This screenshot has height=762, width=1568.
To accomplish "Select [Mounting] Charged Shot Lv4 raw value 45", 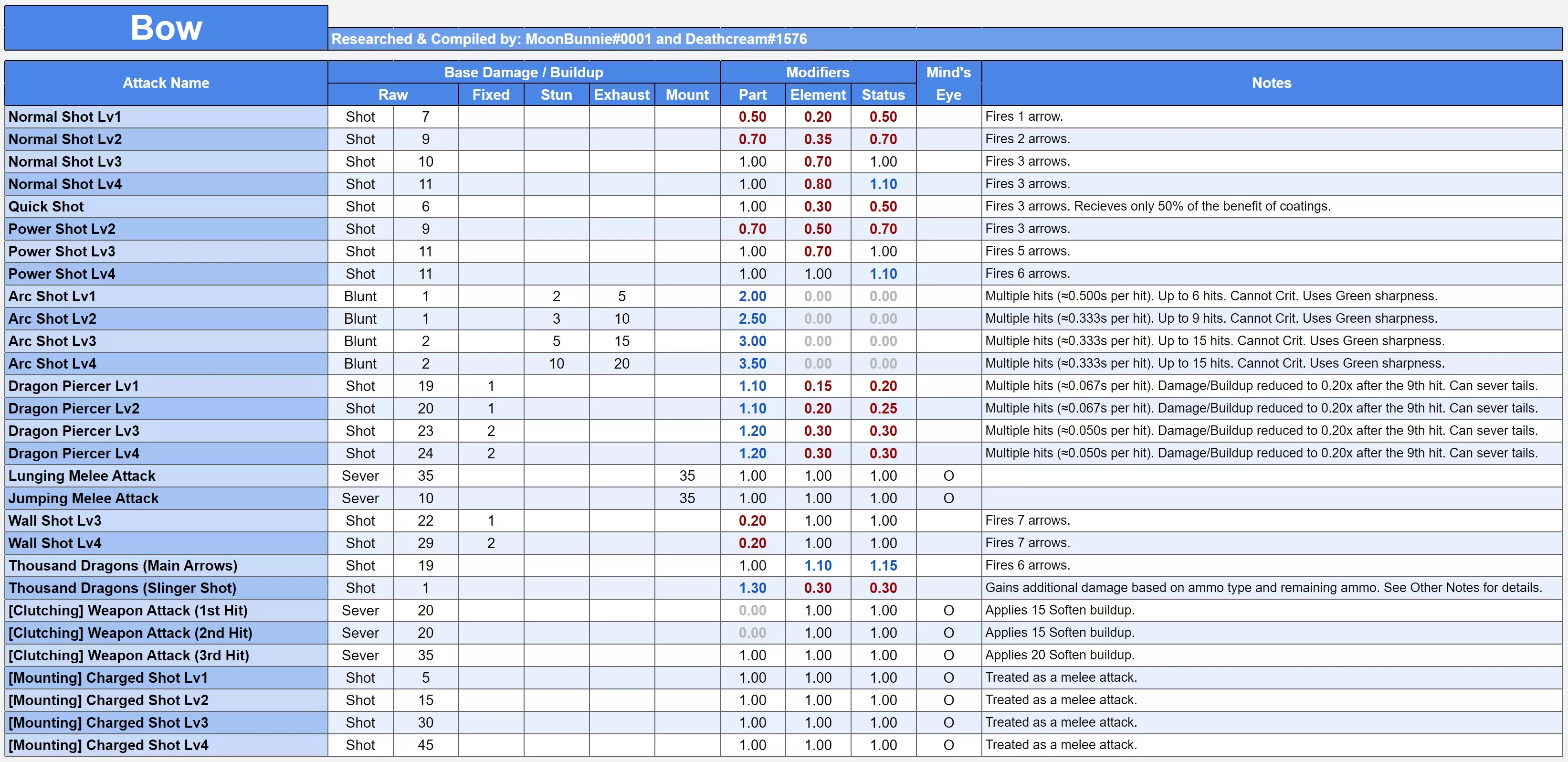I will tap(425, 745).
